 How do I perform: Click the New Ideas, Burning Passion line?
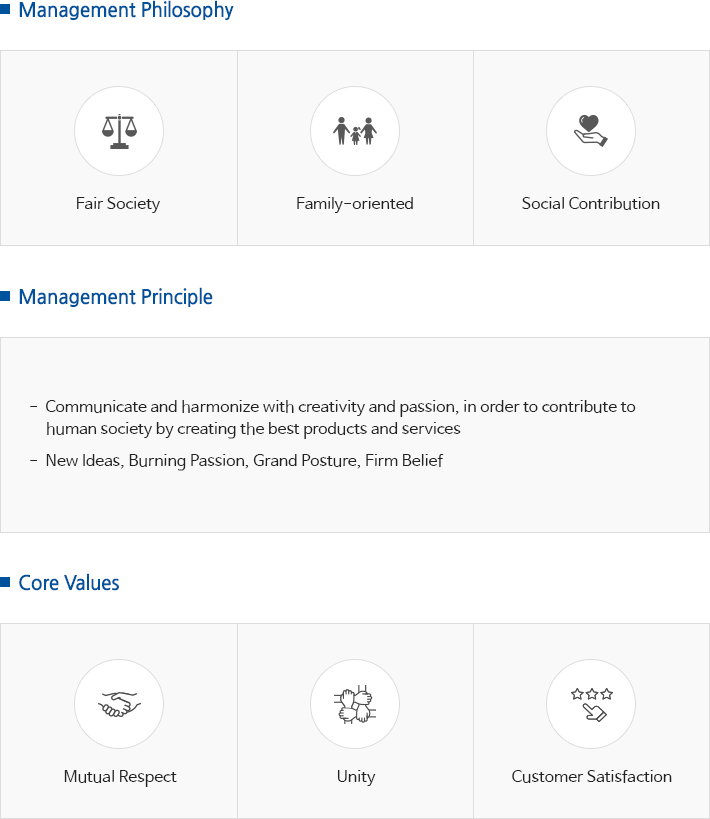click(x=244, y=461)
